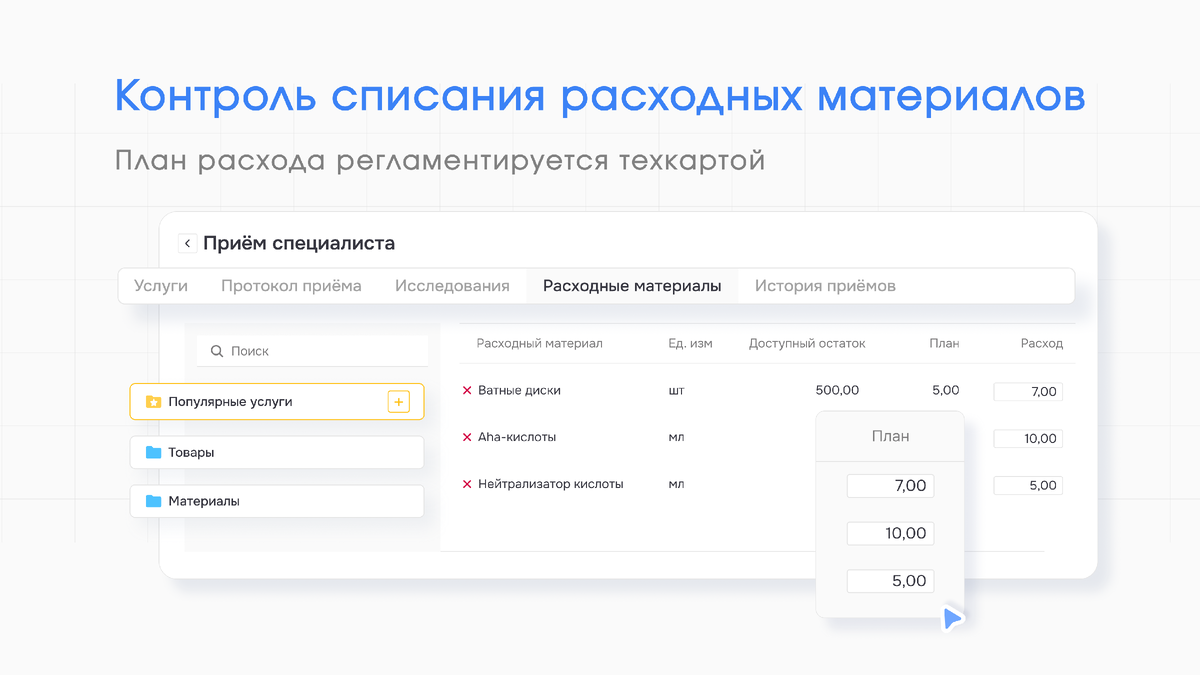The height and width of the screenshot is (675, 1200).
Task: Click the План column header in the table
Action: tap(944, 343)
